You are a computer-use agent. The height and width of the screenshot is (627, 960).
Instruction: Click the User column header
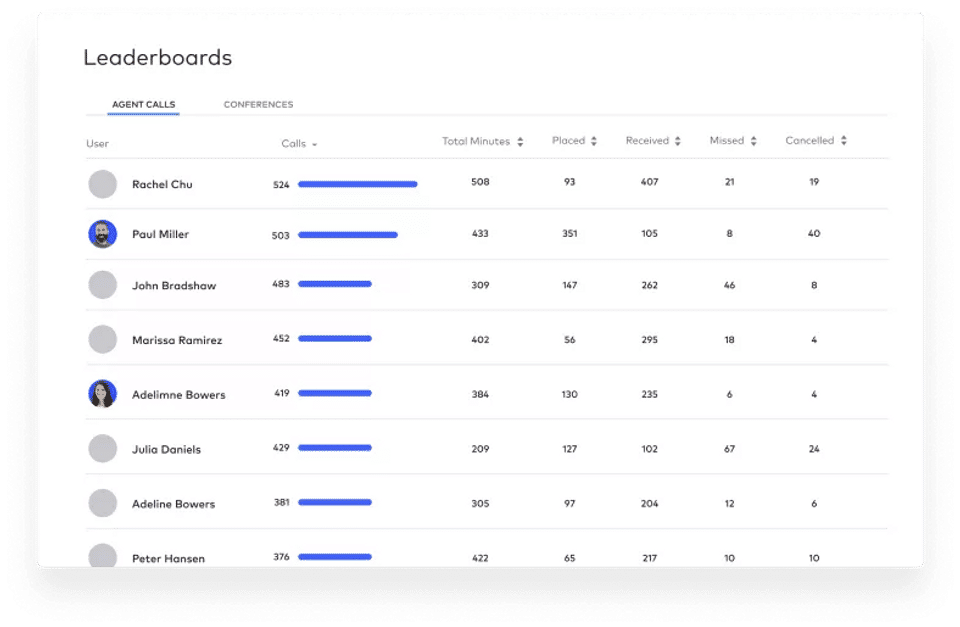(x=97, y=144)
